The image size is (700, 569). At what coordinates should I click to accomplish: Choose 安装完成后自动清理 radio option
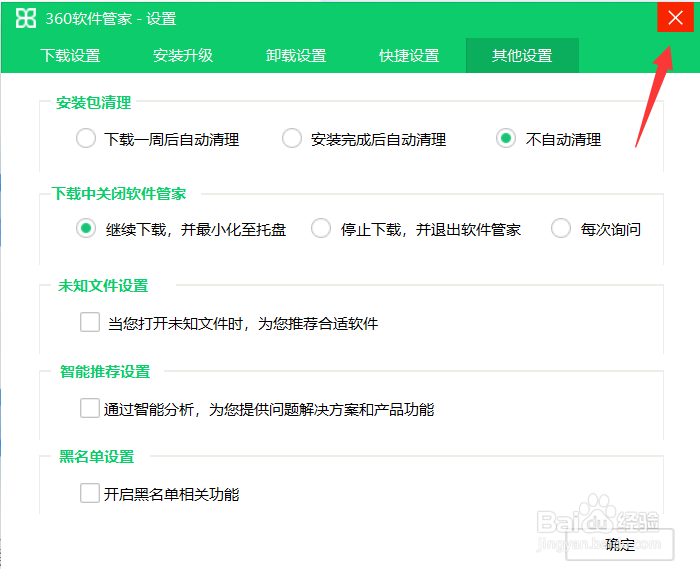click(x=292, y=139)
